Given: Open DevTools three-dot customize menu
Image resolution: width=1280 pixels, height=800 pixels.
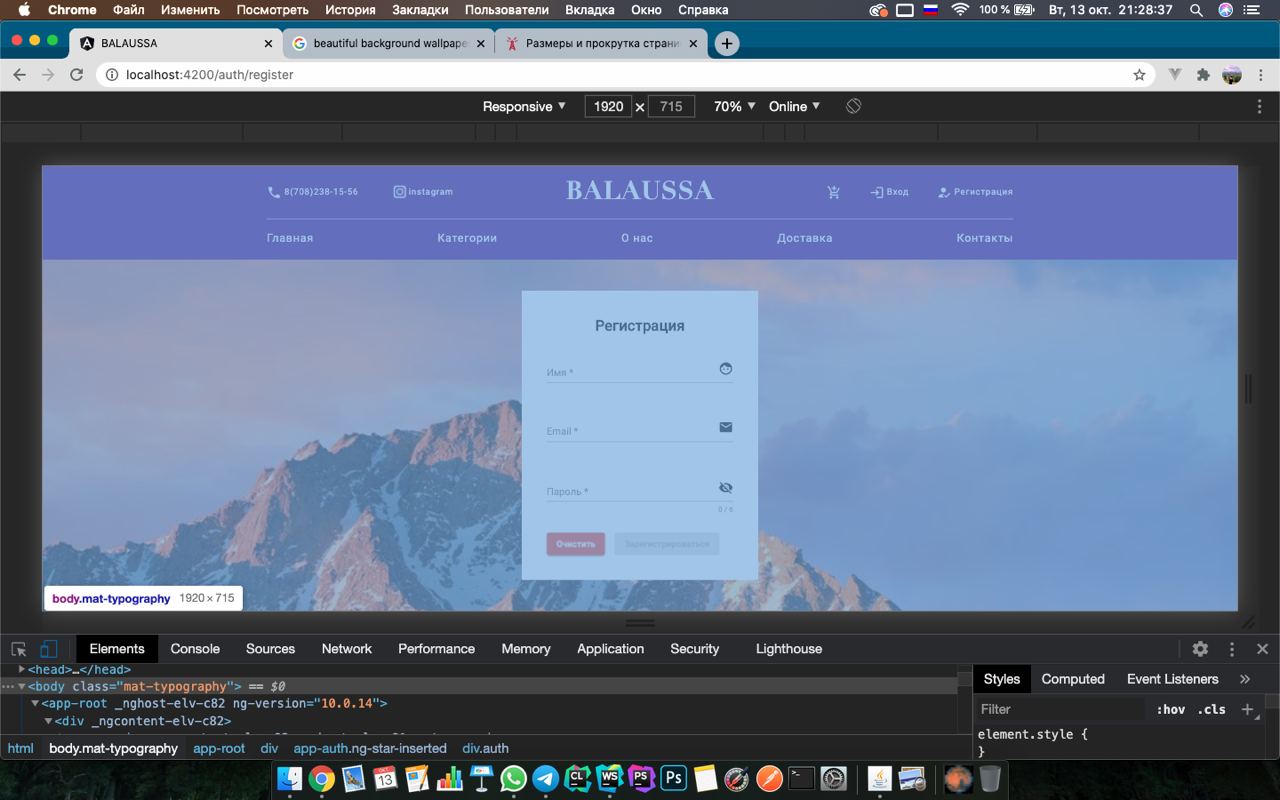Looking at the screenshot, I should coord(1232,649).
